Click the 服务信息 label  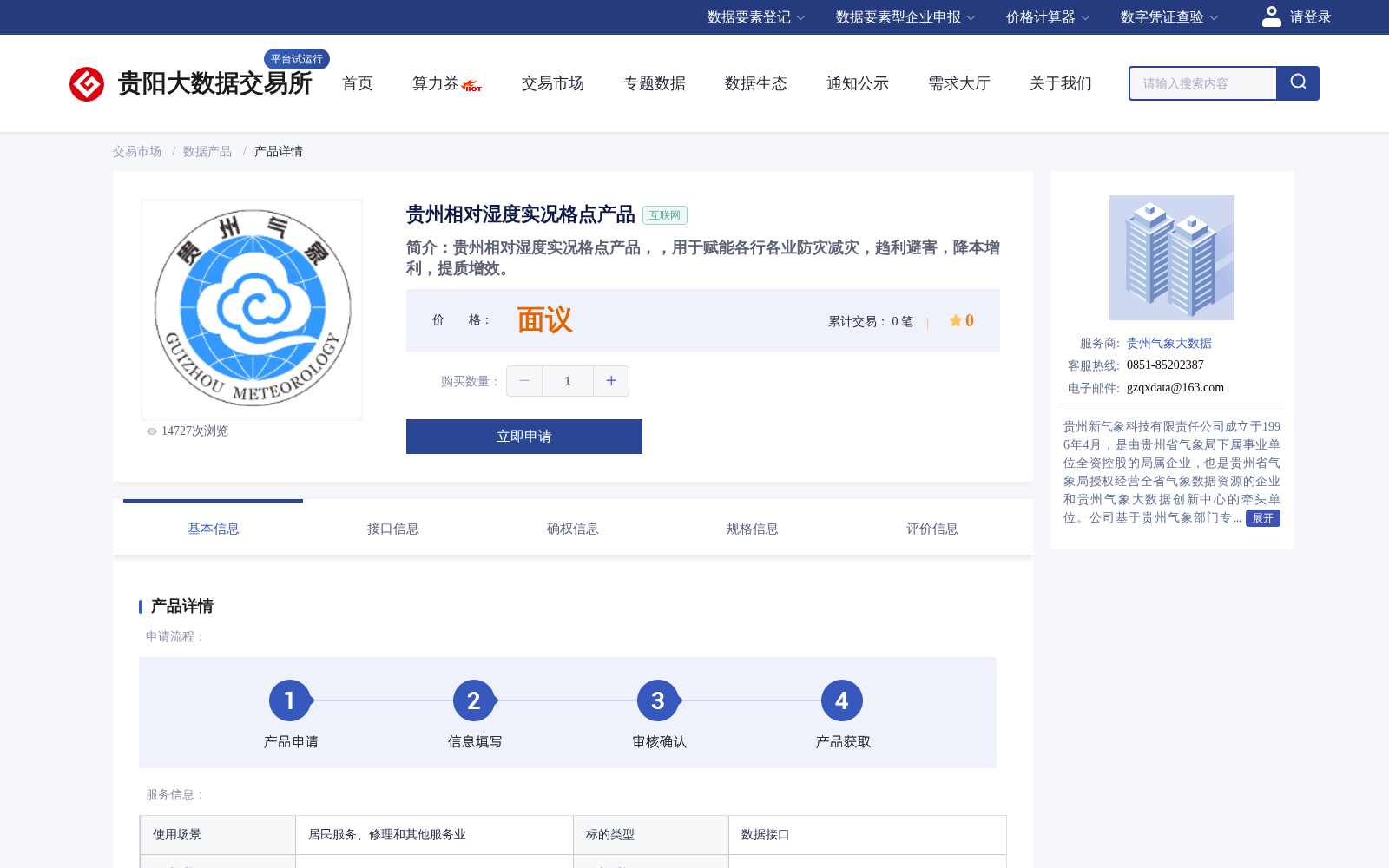point(175,795)
